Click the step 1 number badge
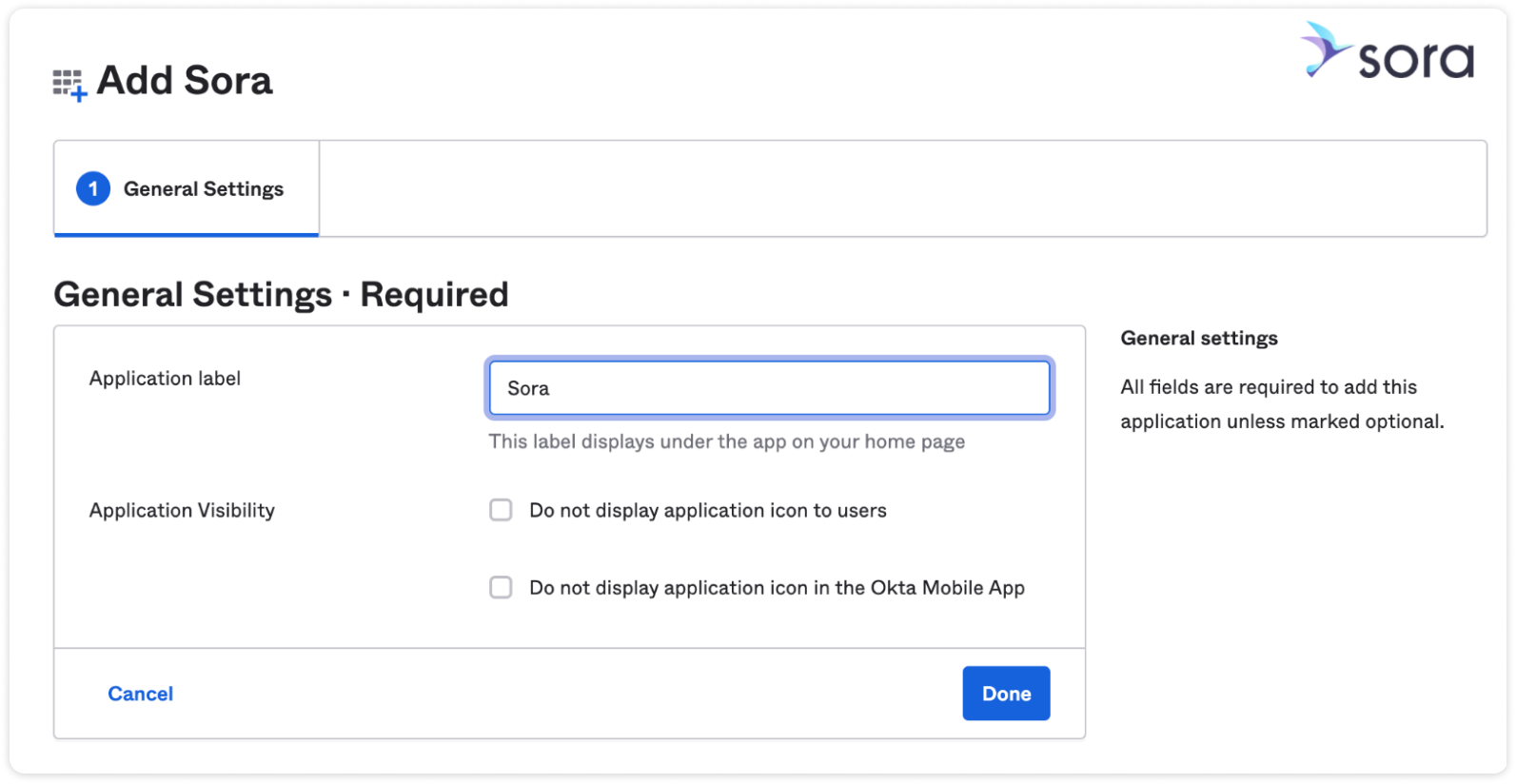The image size is (1516, 784). [93, 188]
